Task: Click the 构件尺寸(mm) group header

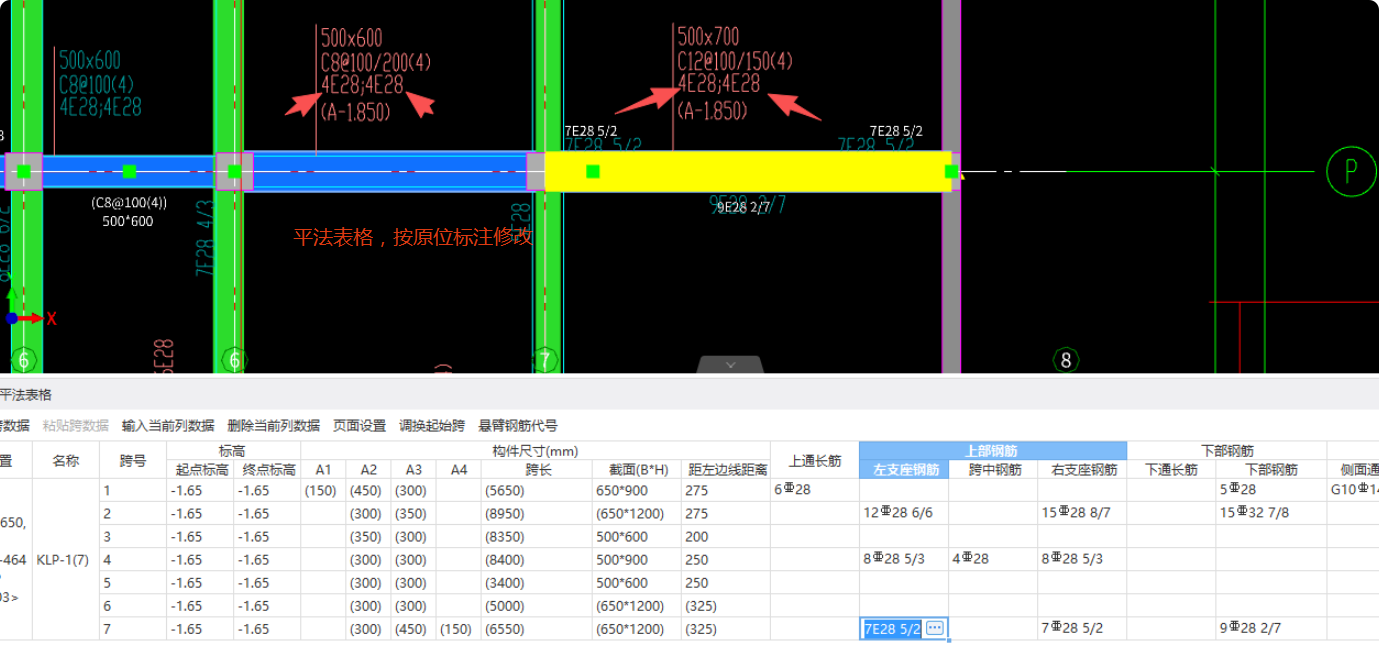Action: 535,451
